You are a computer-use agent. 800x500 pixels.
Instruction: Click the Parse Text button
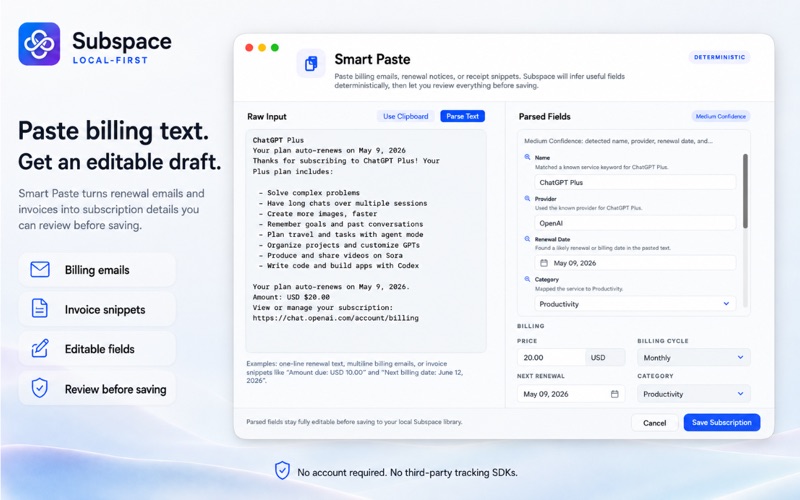(x=462, y=116)
